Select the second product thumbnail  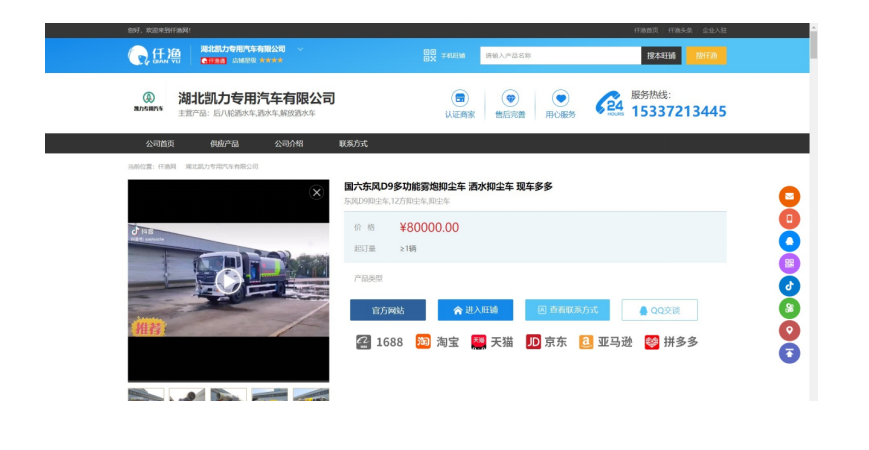(x=187, y=395)
